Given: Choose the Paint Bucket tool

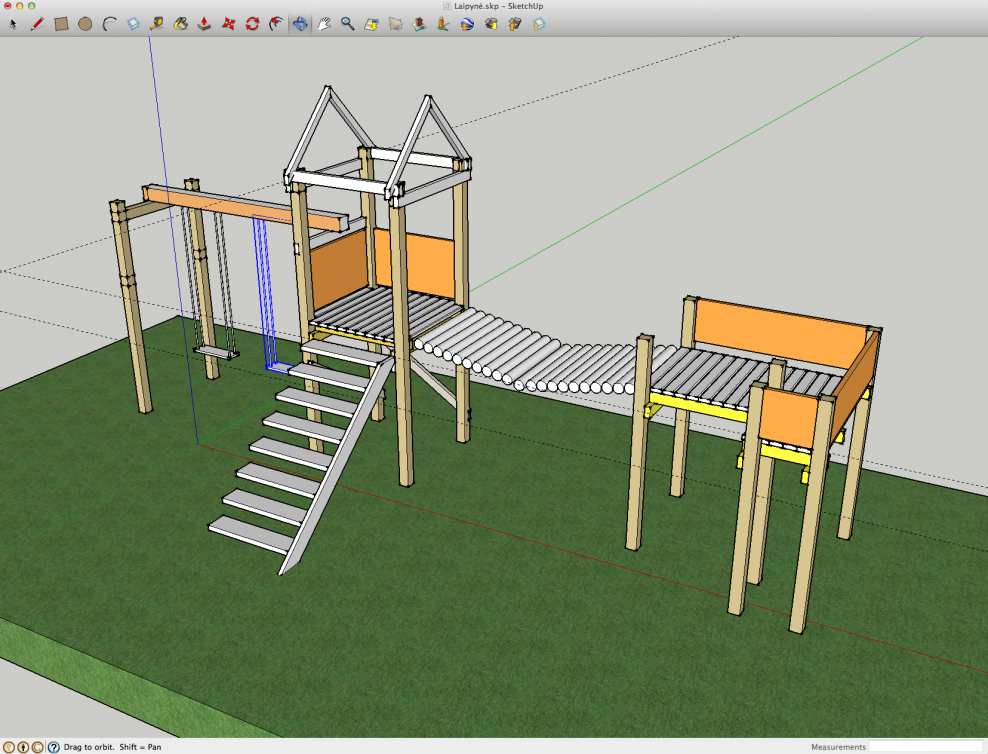Looking at the screenshot, I should click(181, 24).
